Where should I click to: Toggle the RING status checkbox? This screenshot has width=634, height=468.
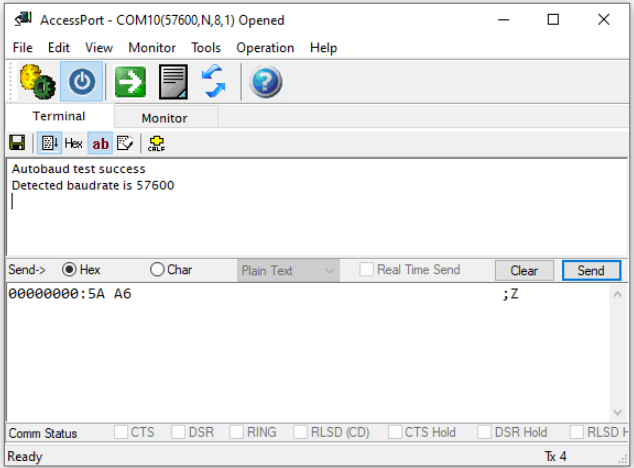[x=237, y=432]
